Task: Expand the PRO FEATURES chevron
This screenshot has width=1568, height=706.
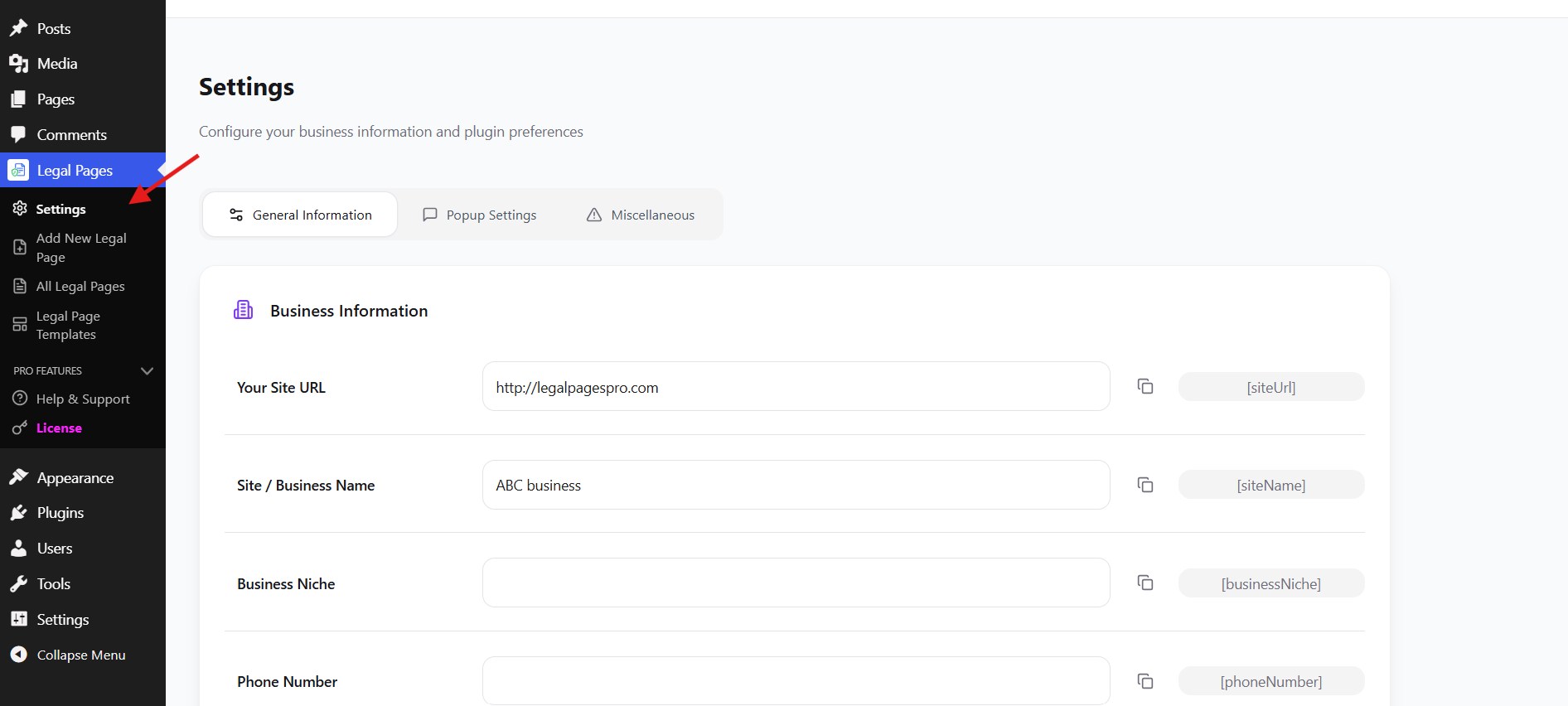Action: [x=148, y=370]
